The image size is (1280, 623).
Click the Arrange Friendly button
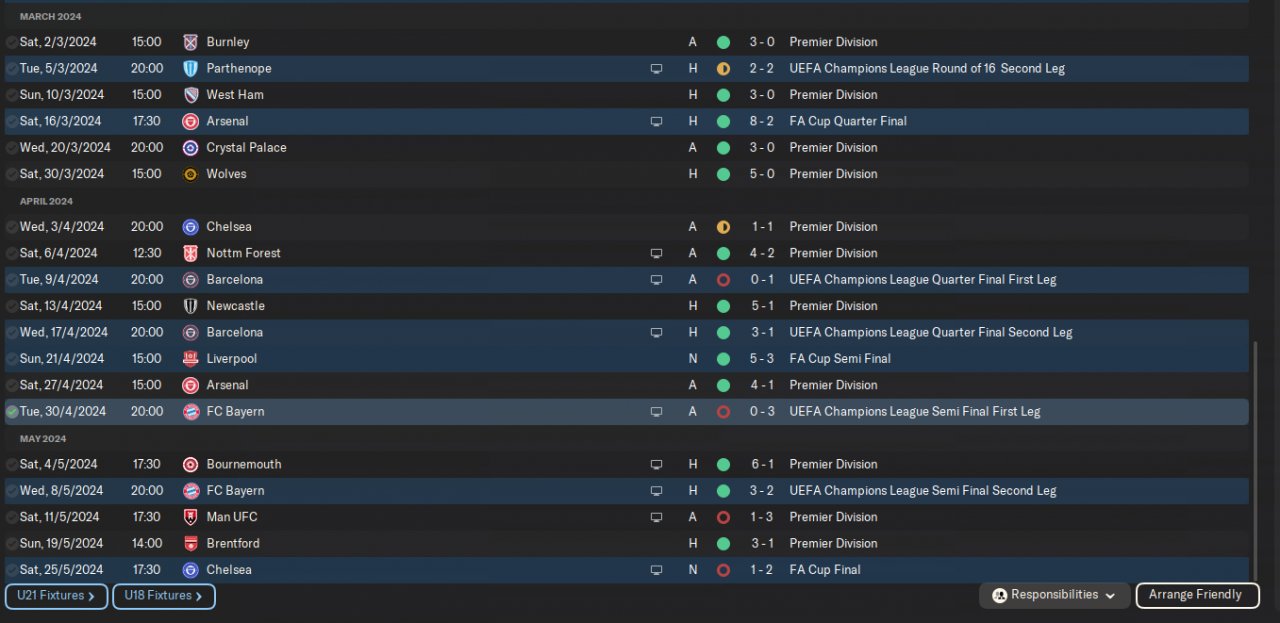coord(1195,595)
